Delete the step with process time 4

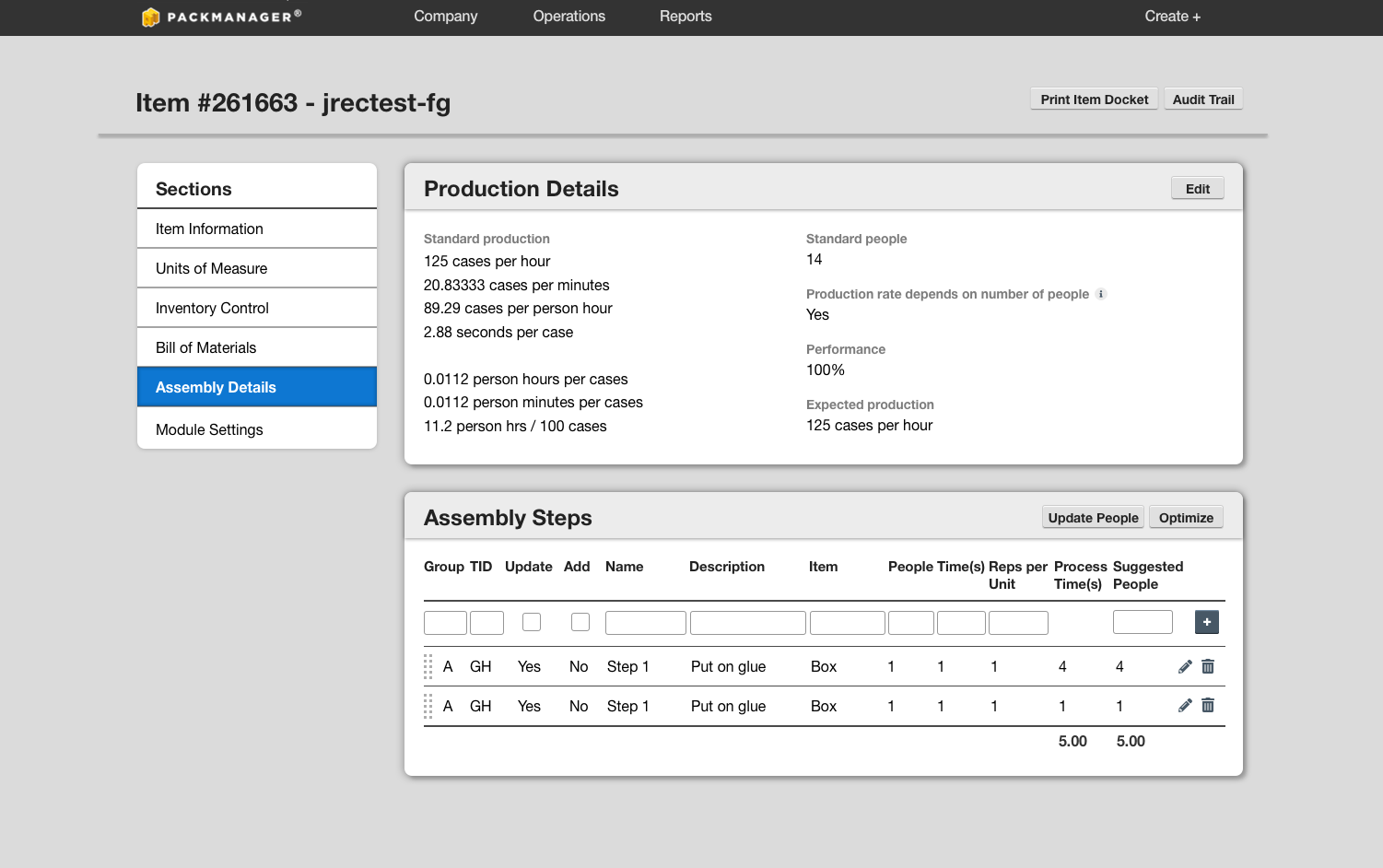pos(1208,666)
